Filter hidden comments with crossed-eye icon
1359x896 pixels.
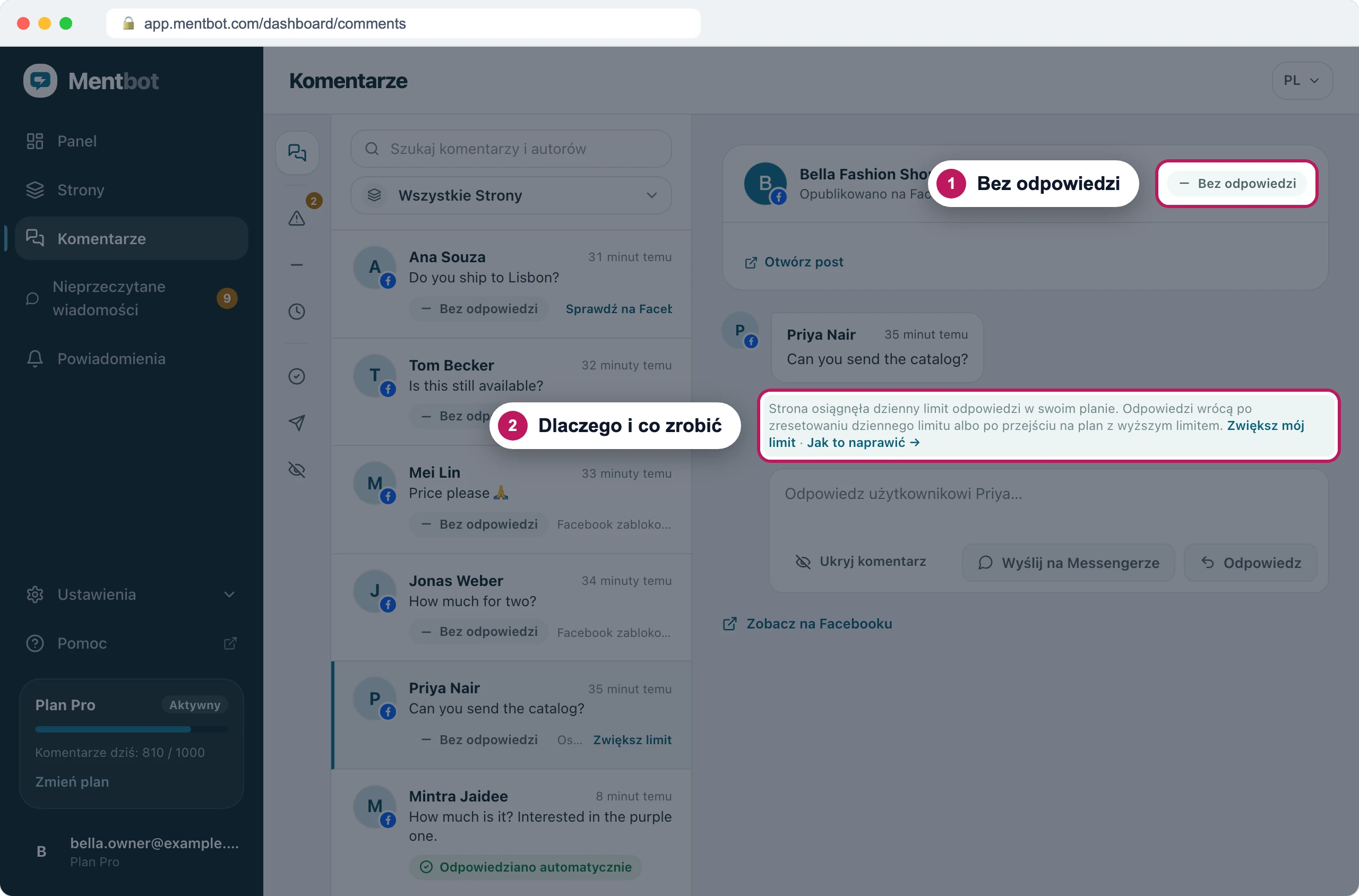coord(297,470)
